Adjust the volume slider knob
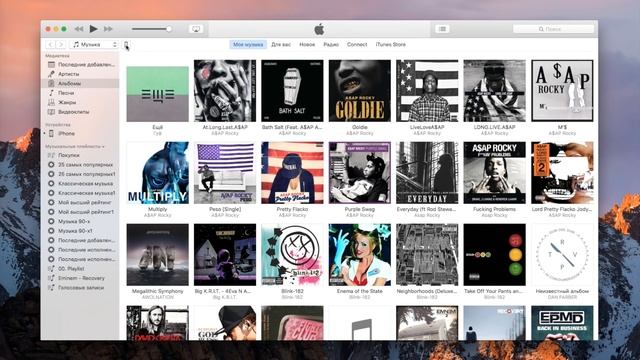This screenshot has height=360, width=640. tap(169, 29)
